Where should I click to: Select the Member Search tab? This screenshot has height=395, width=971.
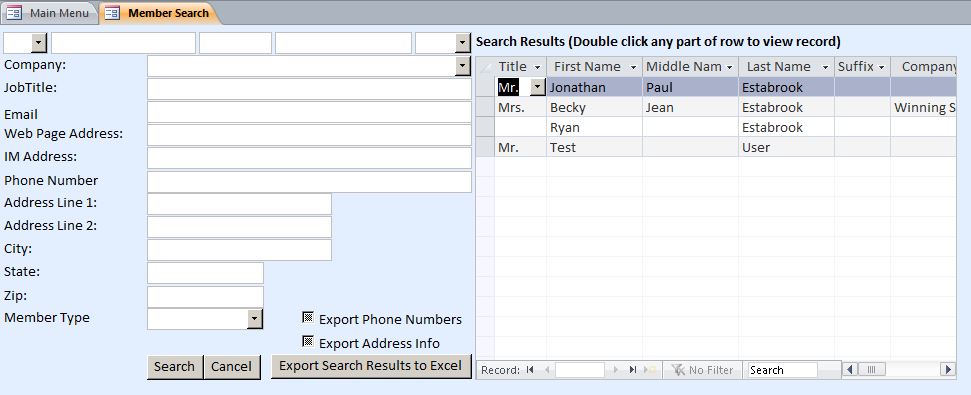tap(160, 12)
